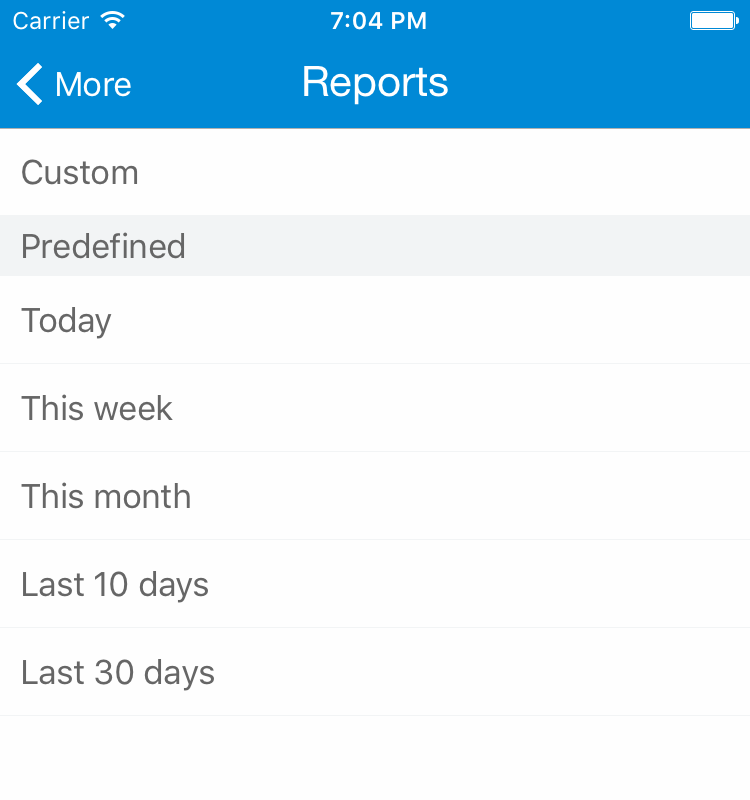Go back to the More screen label
The image size is (750, 800).
(x=93, y=85)
